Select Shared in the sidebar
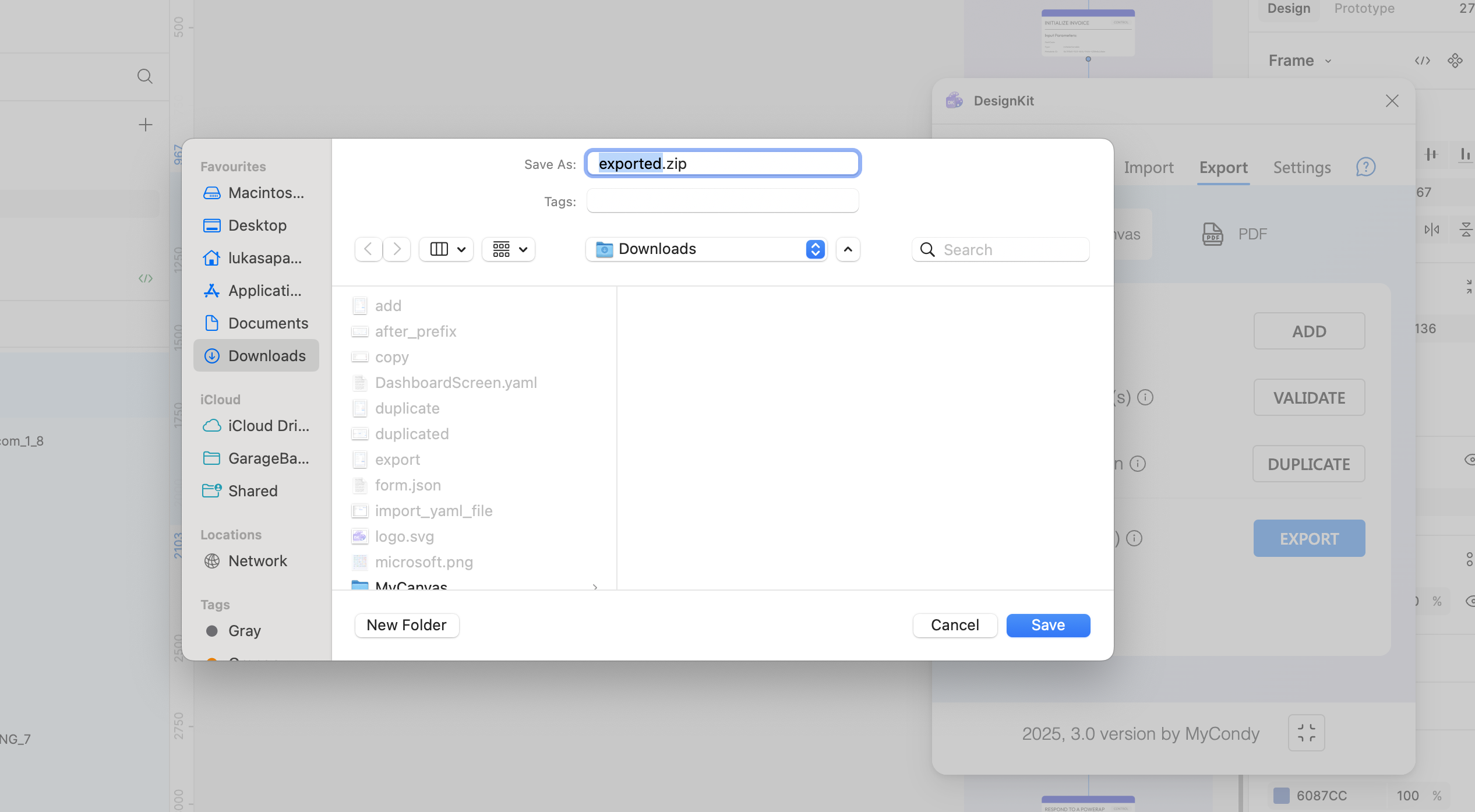This screenshot has height=812, width=1475. (256, 491)
